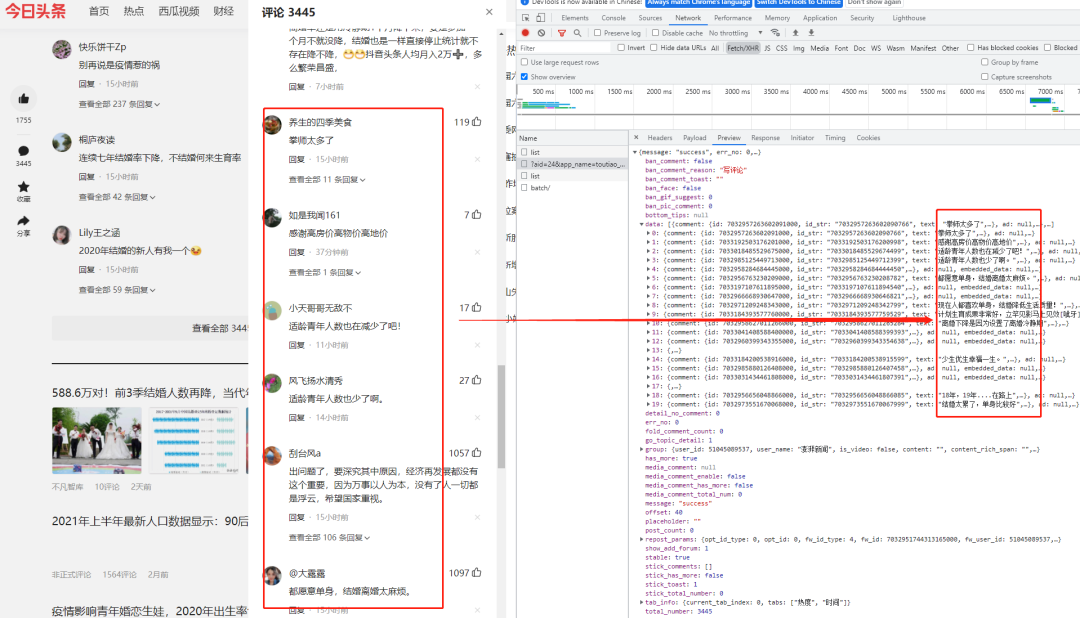Open the wedding photo thumbnail under 588.6万对 article

[96, 440]
